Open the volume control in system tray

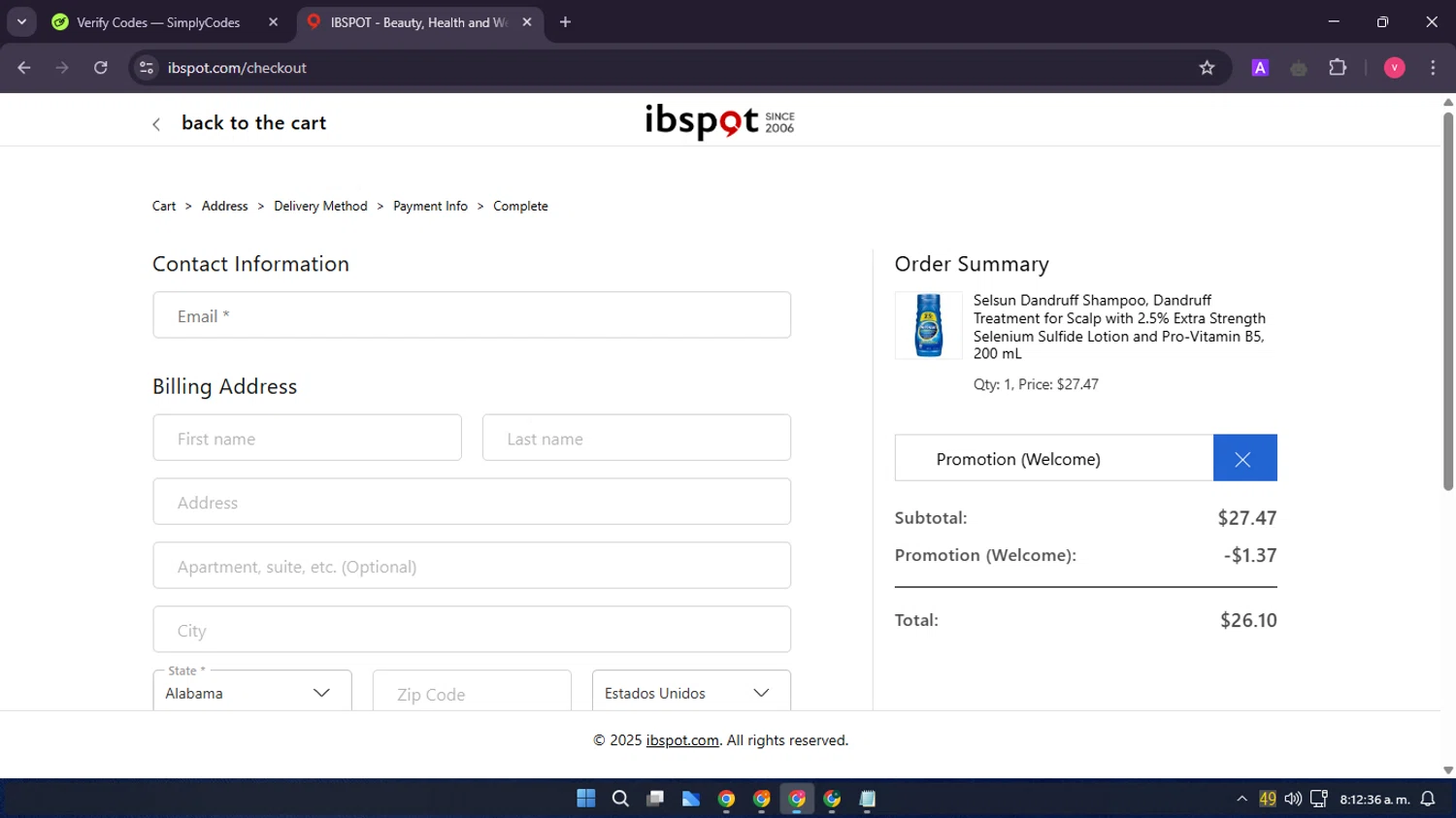click(x=1293, y=799)
